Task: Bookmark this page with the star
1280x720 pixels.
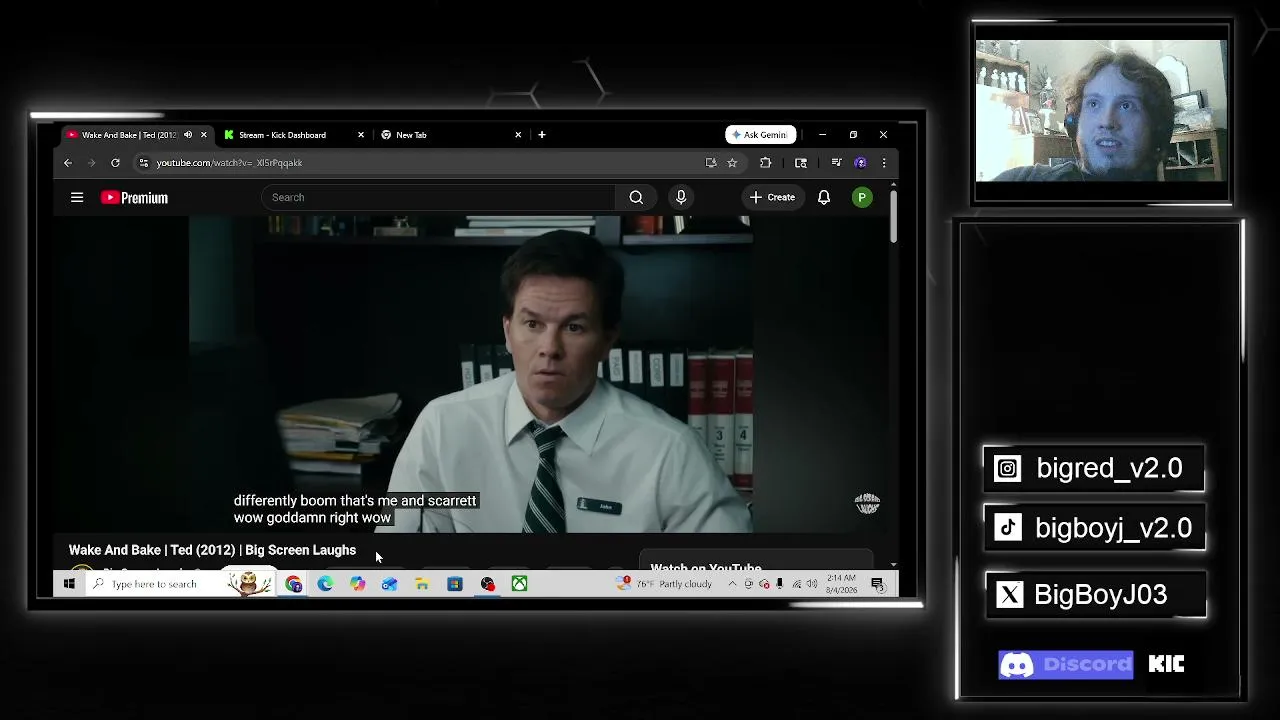Action: click(732, 163)
